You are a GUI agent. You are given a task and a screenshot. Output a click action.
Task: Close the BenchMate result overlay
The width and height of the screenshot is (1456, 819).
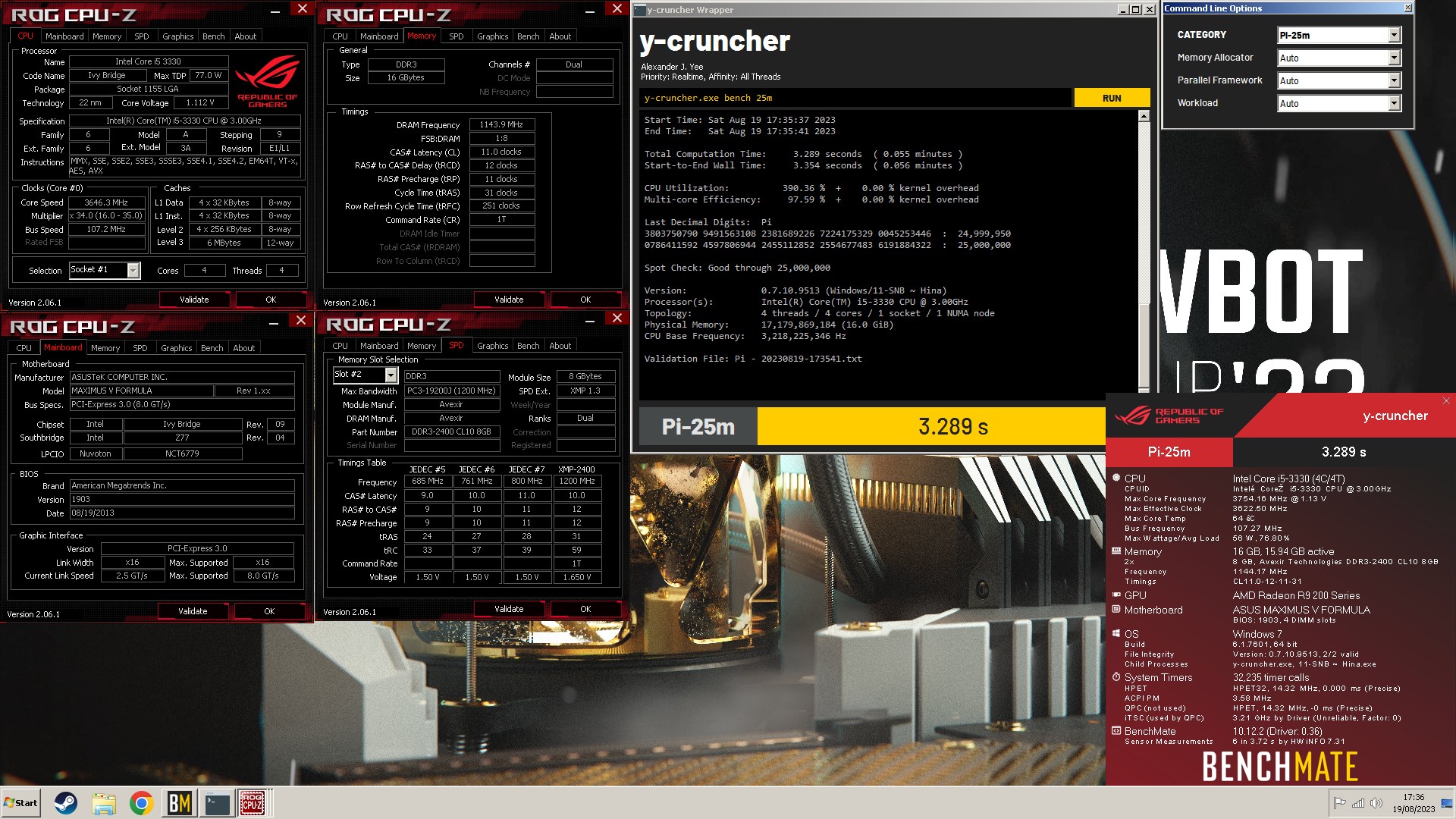click(1445, 401)
